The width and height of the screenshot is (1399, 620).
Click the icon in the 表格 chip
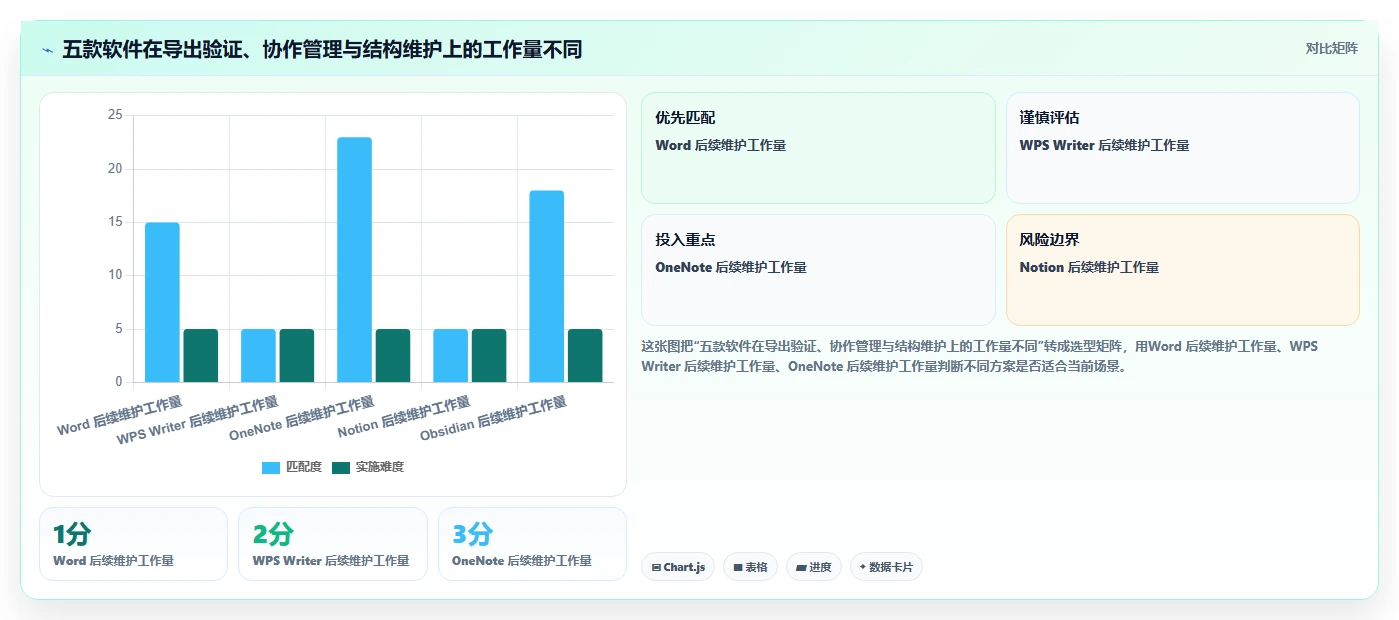(738, 568)
